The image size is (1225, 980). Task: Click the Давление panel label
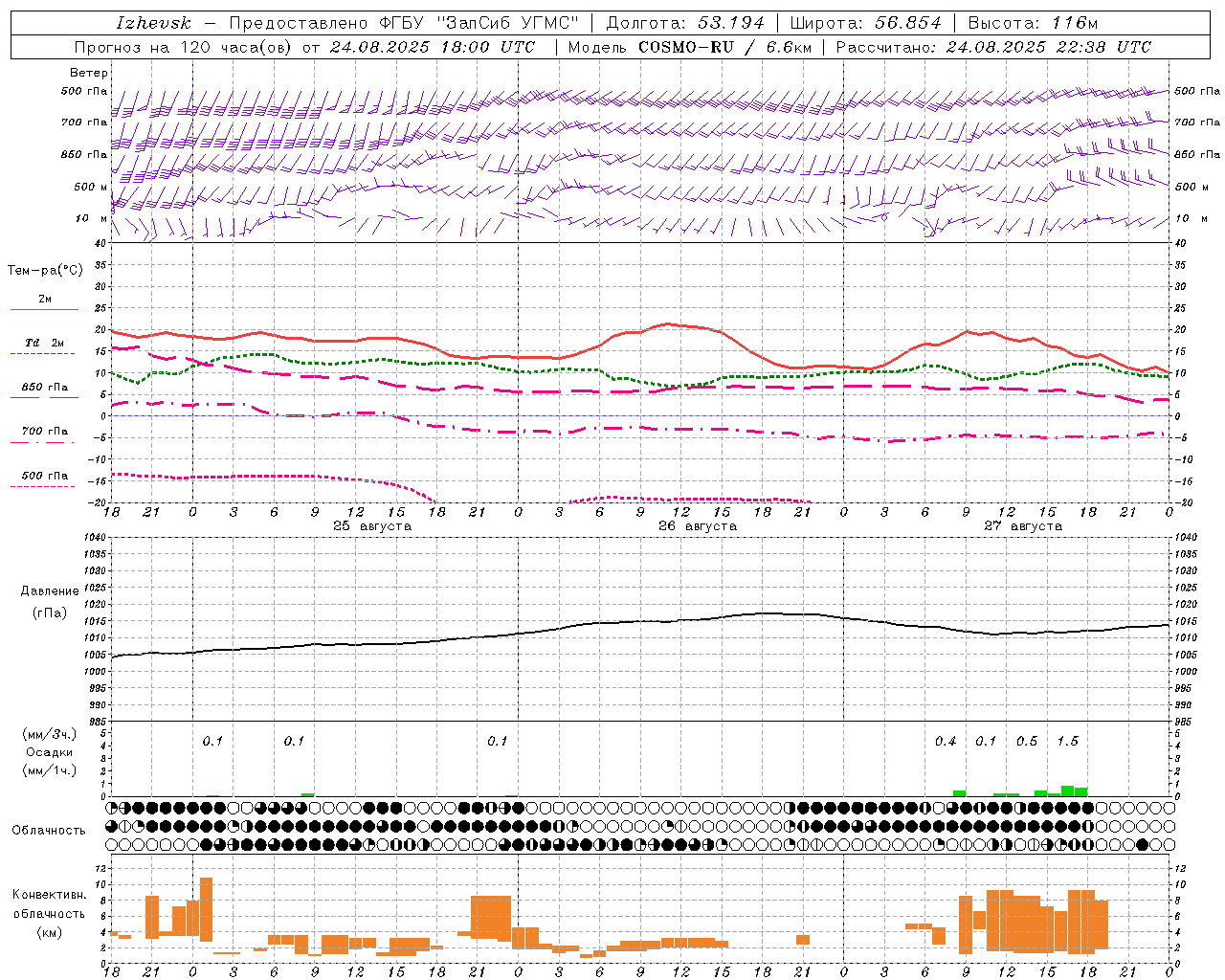pos(50,591)
